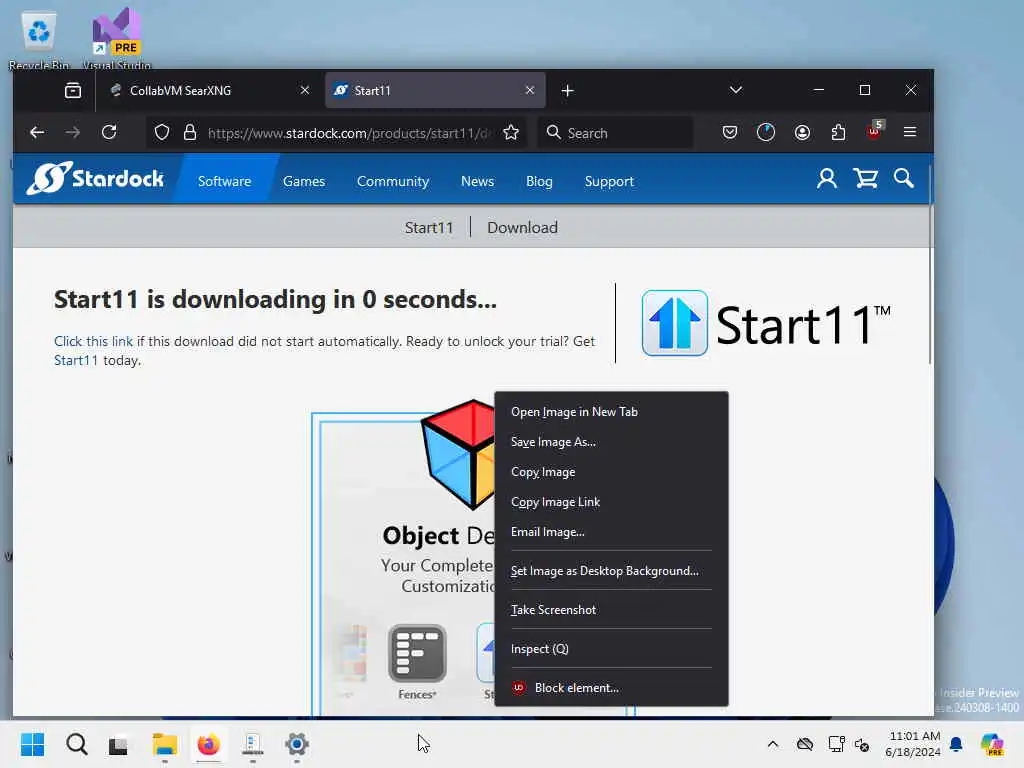Screen dimensions: 1024x768
Task: Select Recycle Bin desktop icon
Action: (39, 40)
